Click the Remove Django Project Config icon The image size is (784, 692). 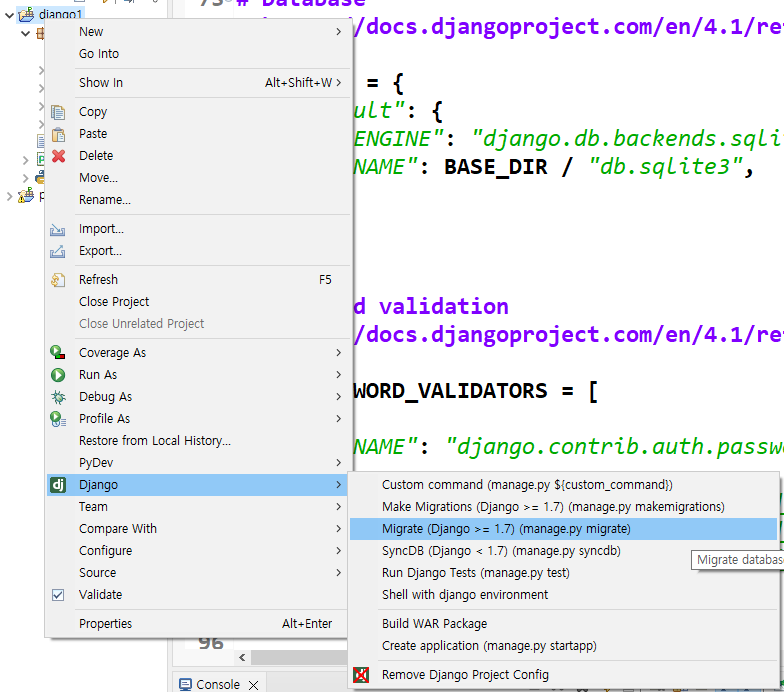[360, 674]
